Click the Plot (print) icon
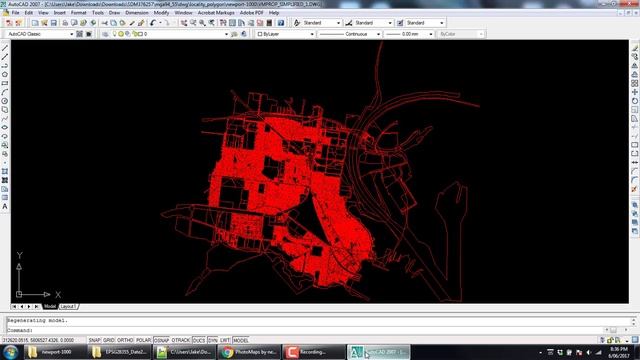The image size is (640, 360). pos(65,23)
